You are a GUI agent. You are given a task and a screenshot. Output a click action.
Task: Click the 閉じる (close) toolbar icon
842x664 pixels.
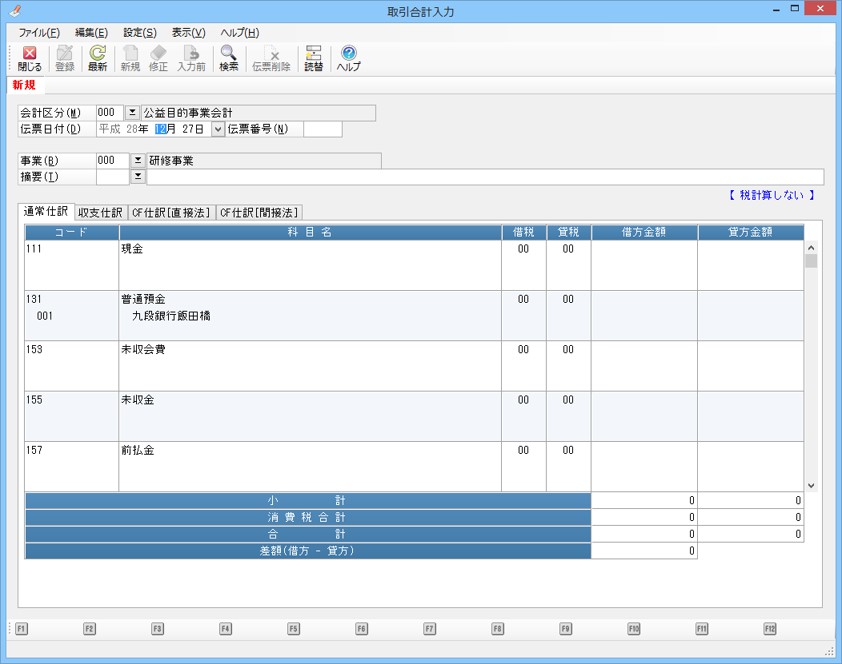pyautogui.click(x=29, y=58)
